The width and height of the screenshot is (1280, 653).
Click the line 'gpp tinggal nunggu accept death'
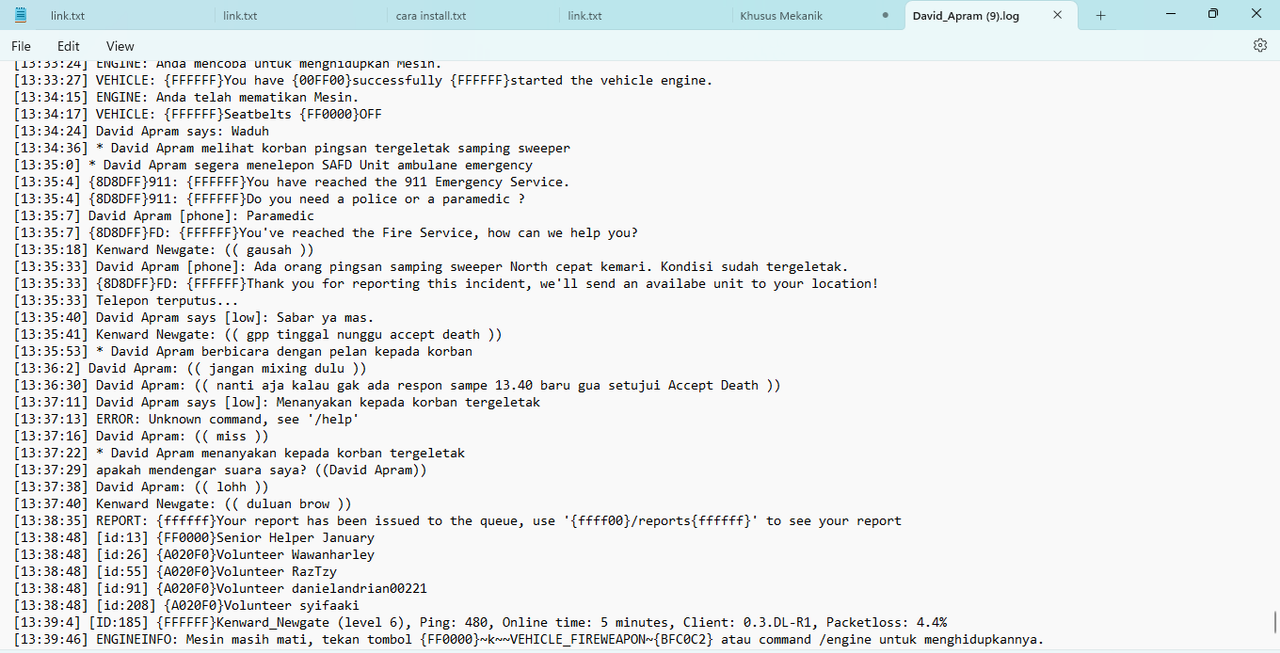coord(258,335)
